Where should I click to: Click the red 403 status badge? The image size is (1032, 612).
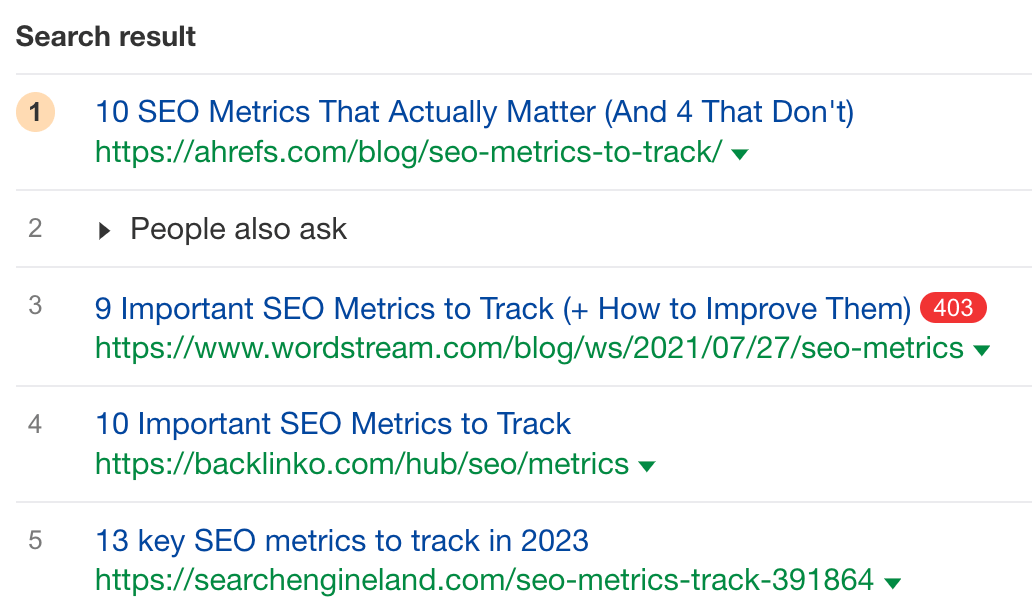pos(953,308)
